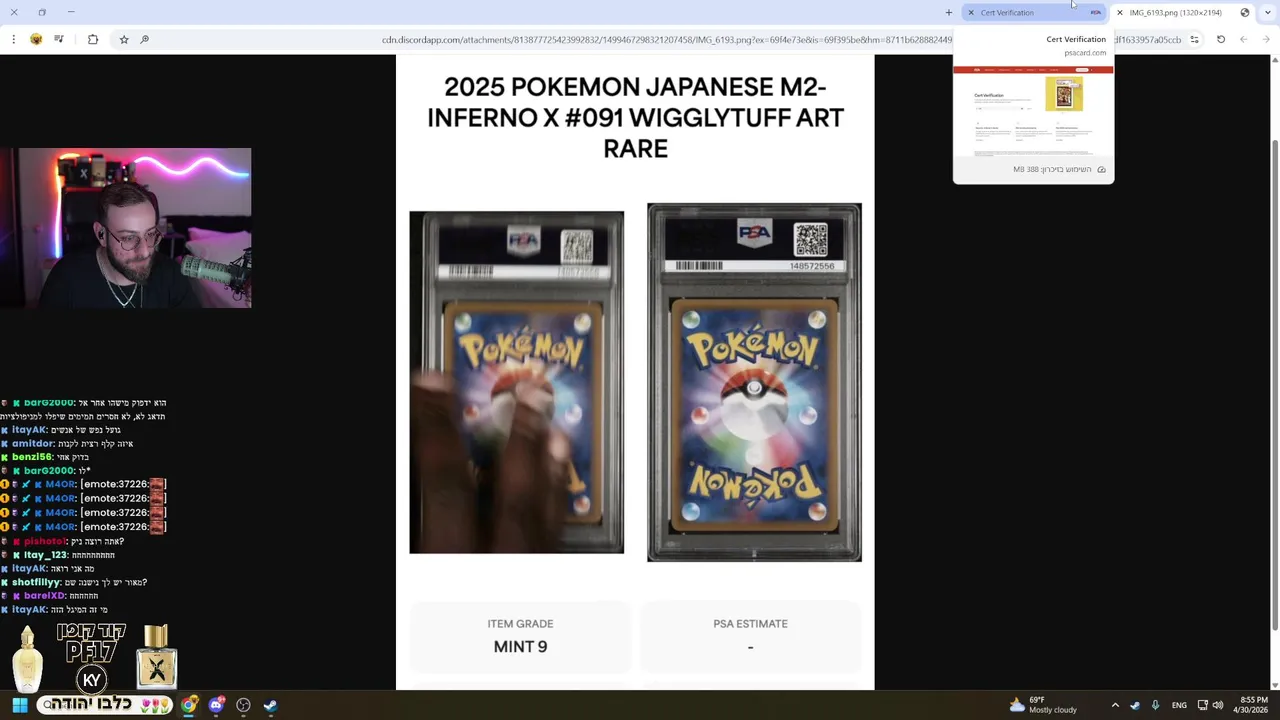This screenshot has height=720, width=1280.
Task: Click the taskbar search box
Action: 105,705
